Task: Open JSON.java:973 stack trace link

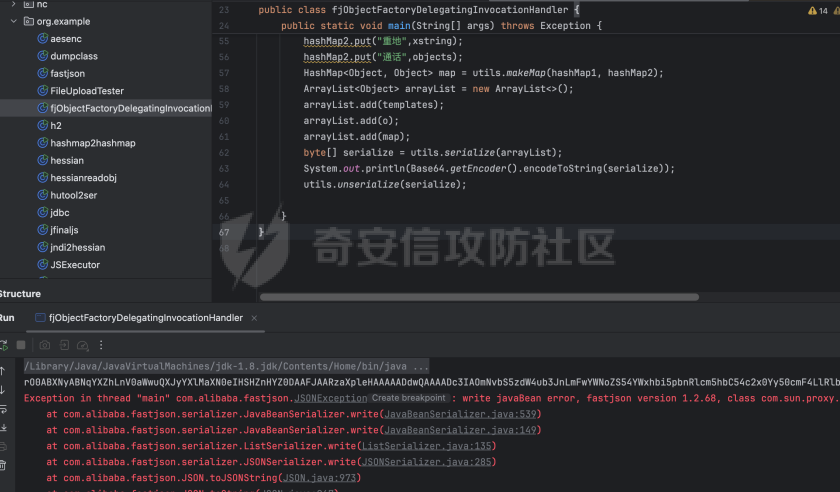Action: tap(319, 478)
